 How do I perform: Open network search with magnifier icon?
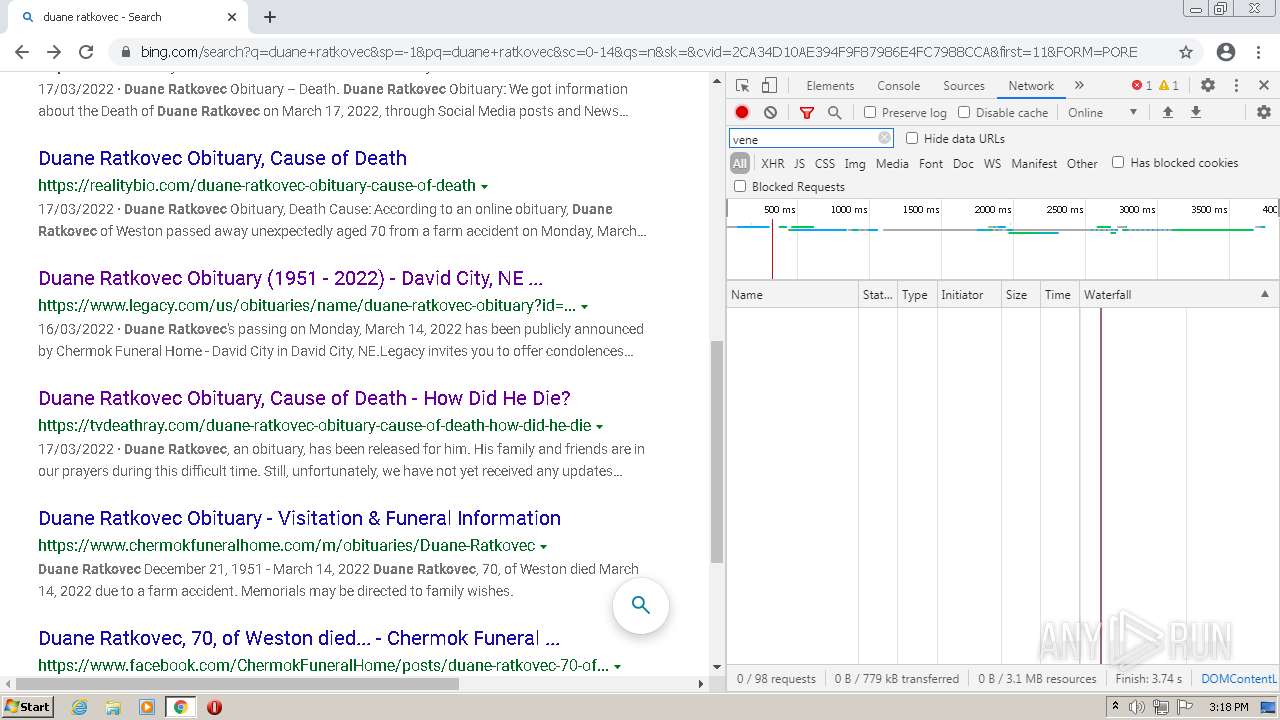[835, 113]
